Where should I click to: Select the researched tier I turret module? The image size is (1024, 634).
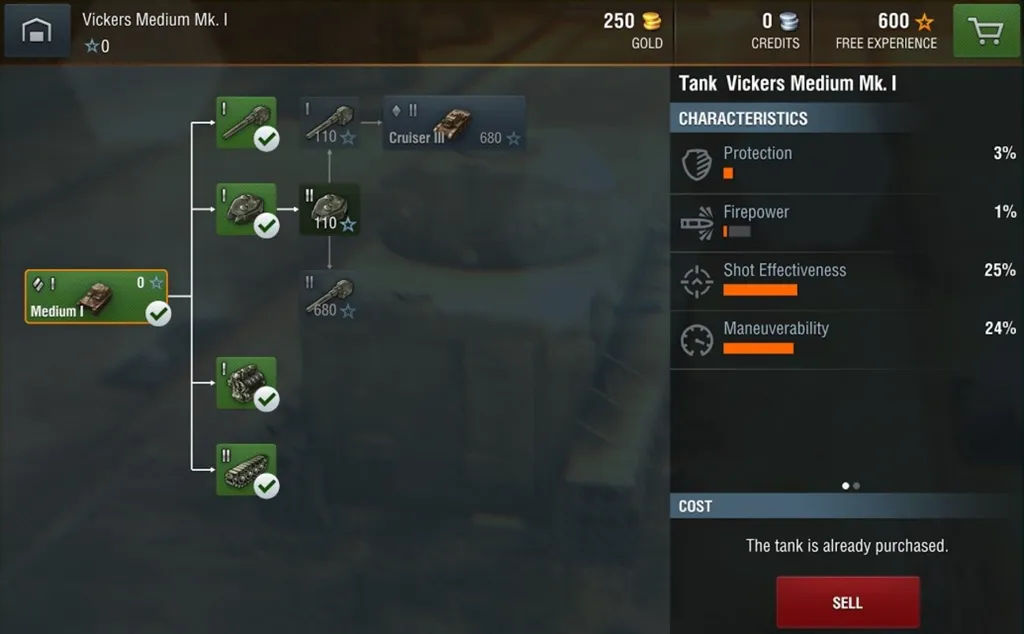coord(246,209)
